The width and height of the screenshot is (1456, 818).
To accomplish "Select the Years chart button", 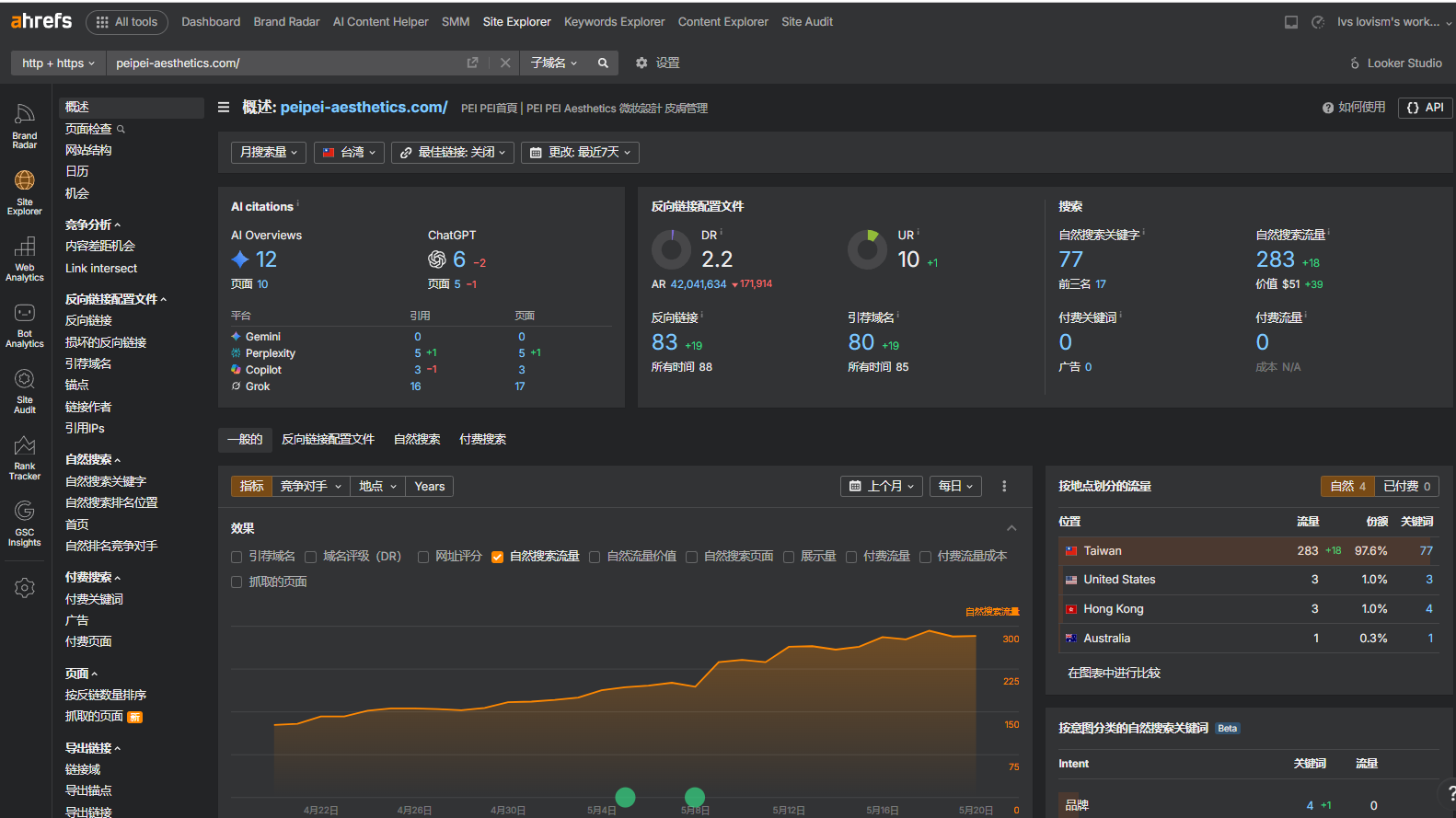I will (x=429, y=486).
